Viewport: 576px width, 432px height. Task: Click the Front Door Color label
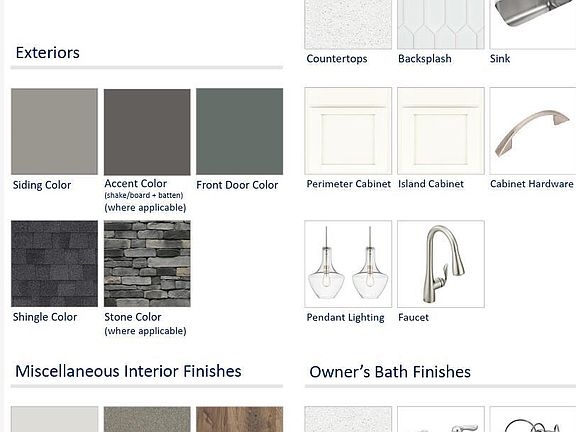pos(237,185)
